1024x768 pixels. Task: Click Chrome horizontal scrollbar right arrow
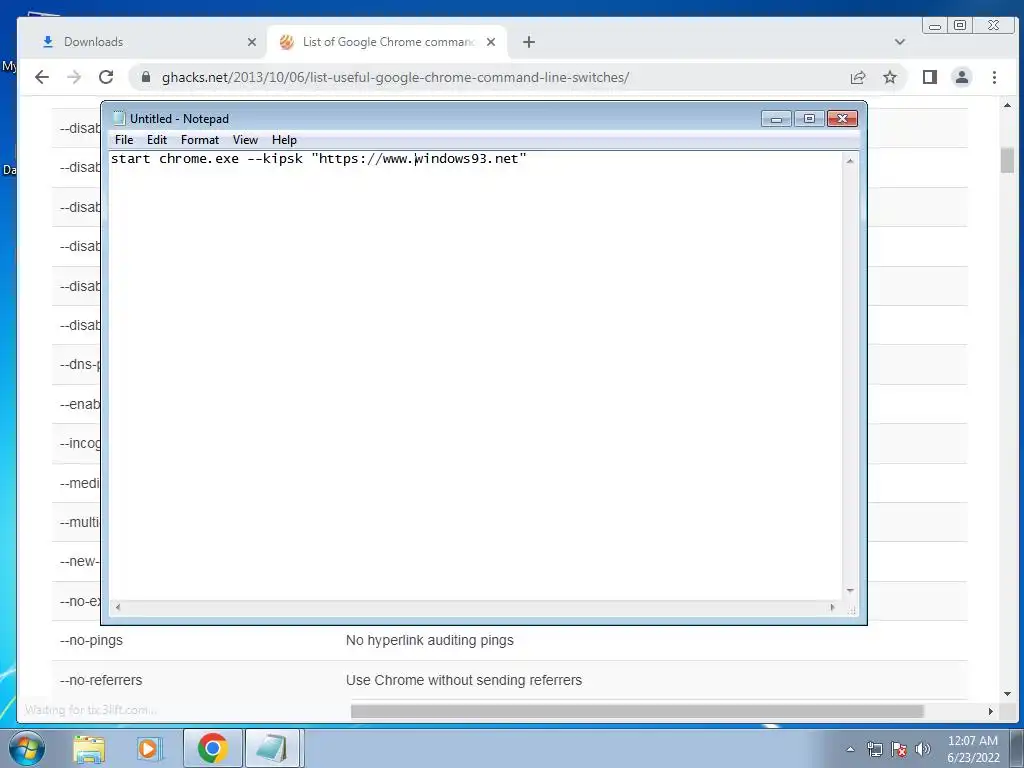point(991,711)
